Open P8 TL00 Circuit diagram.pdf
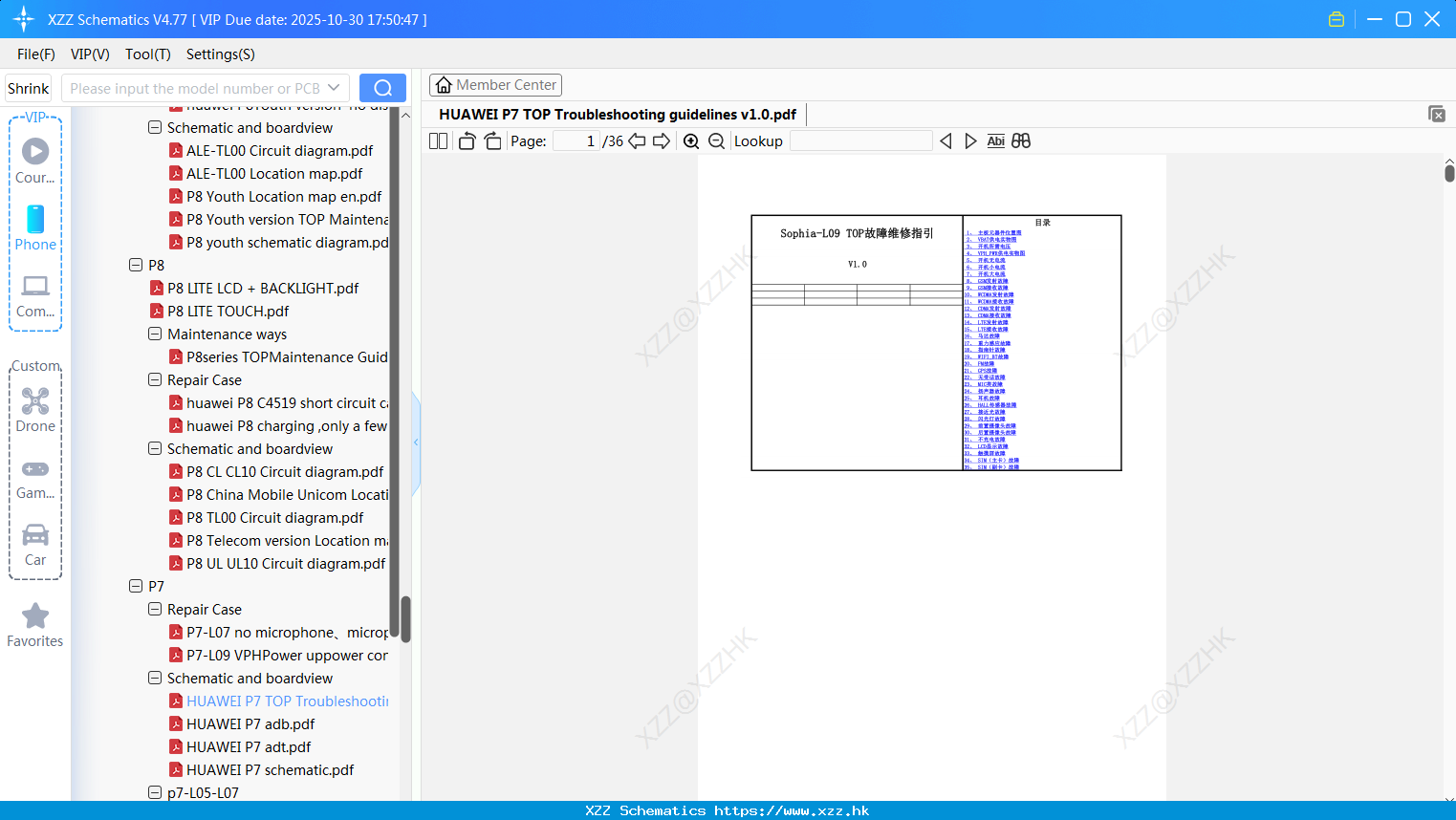The height and width of the screenshot is (820, 1456). tap(274, 517)
